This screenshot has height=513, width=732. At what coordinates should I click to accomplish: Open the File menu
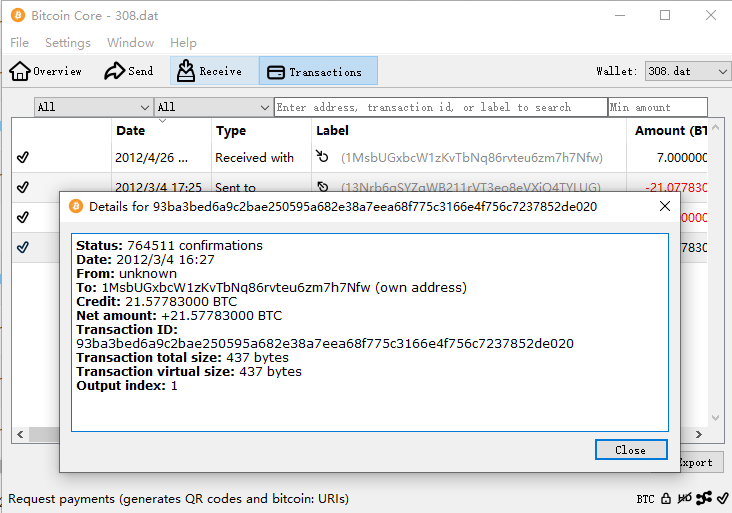click(x=19, y=43)
